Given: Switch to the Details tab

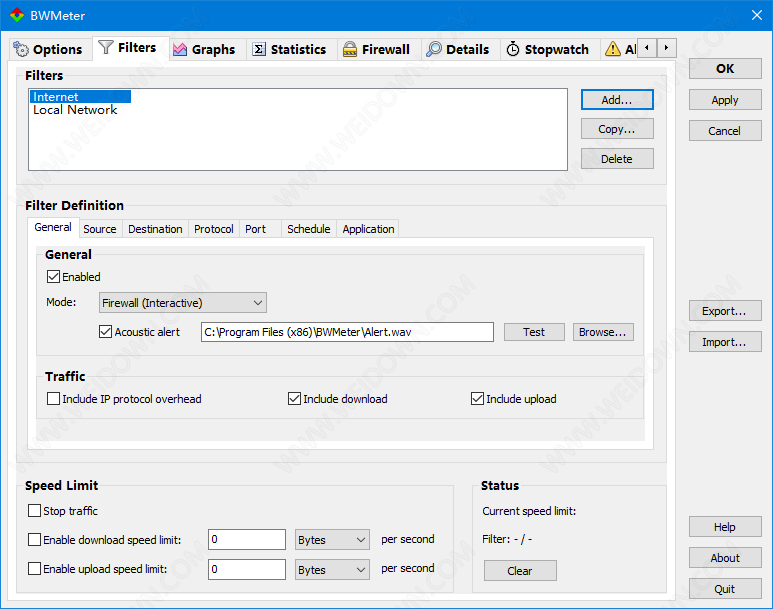Looking at the screenshot, I should (x=460, y=49).
